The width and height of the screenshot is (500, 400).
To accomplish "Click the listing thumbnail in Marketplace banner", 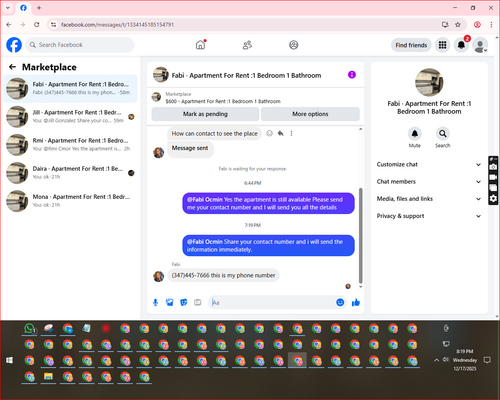I will tap(156, 97).
